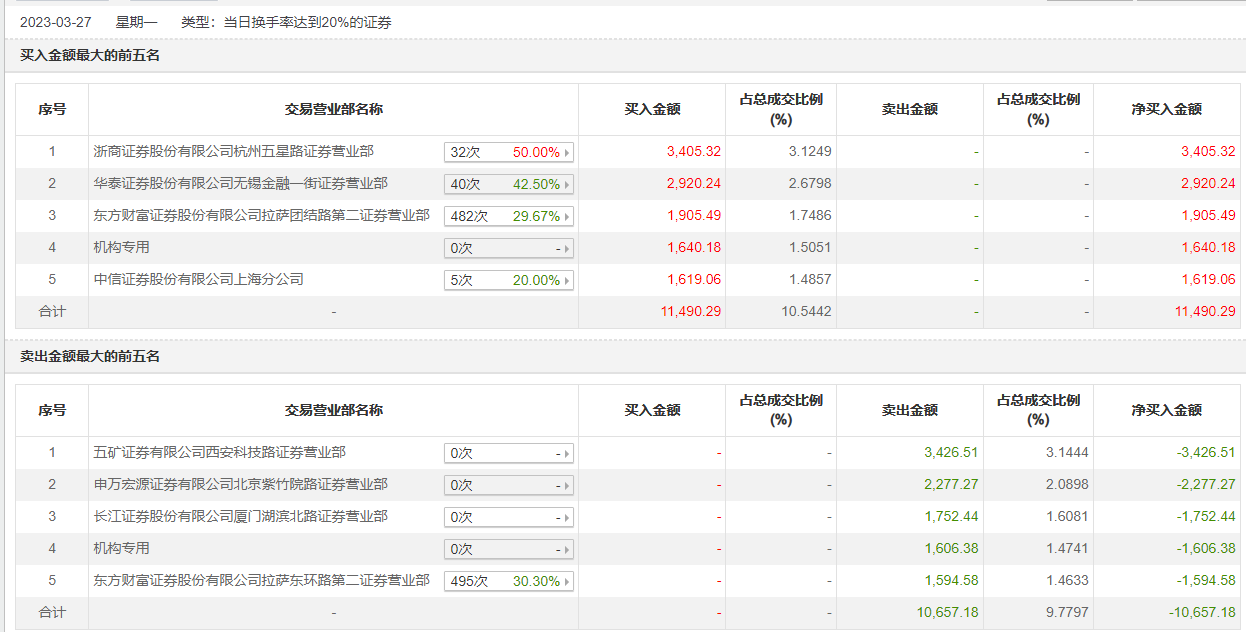
Task: Click arrow icon in sell-side 机构专用 box
Action: [x=567, y=550]
